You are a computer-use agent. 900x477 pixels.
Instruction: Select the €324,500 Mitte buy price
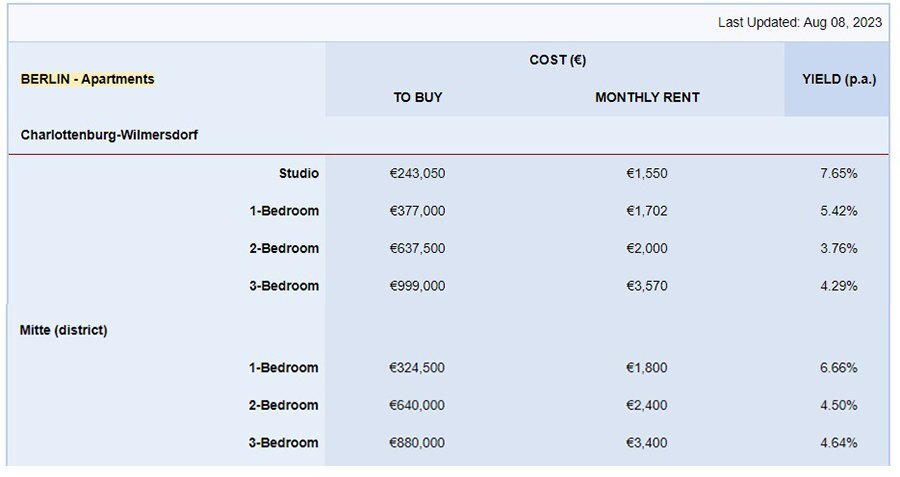tap(417, 368)
